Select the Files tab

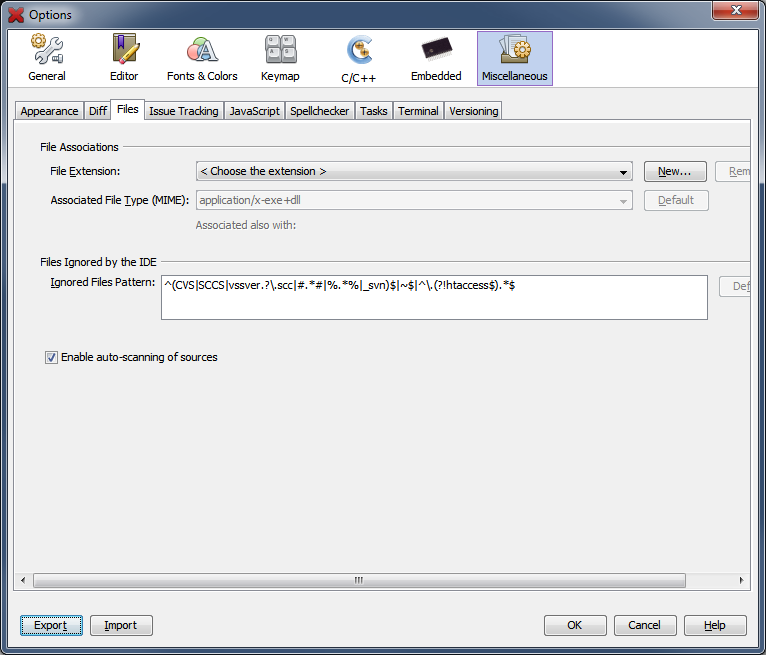(128, 109)
